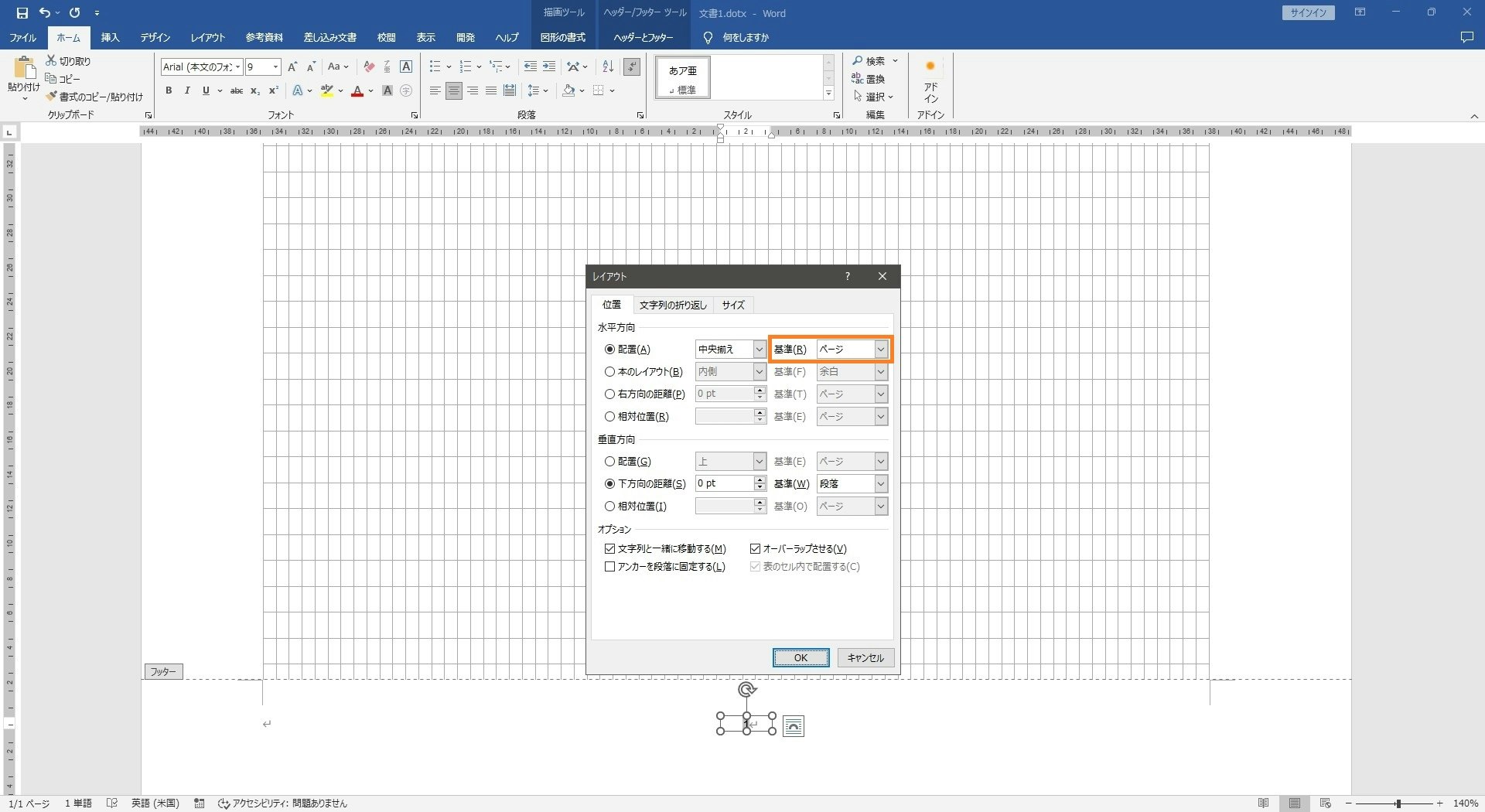Image resolution: width=1485 pixels, height=812 pixels.
Task: Increase font size with grow-font icon
Action: 292,67
